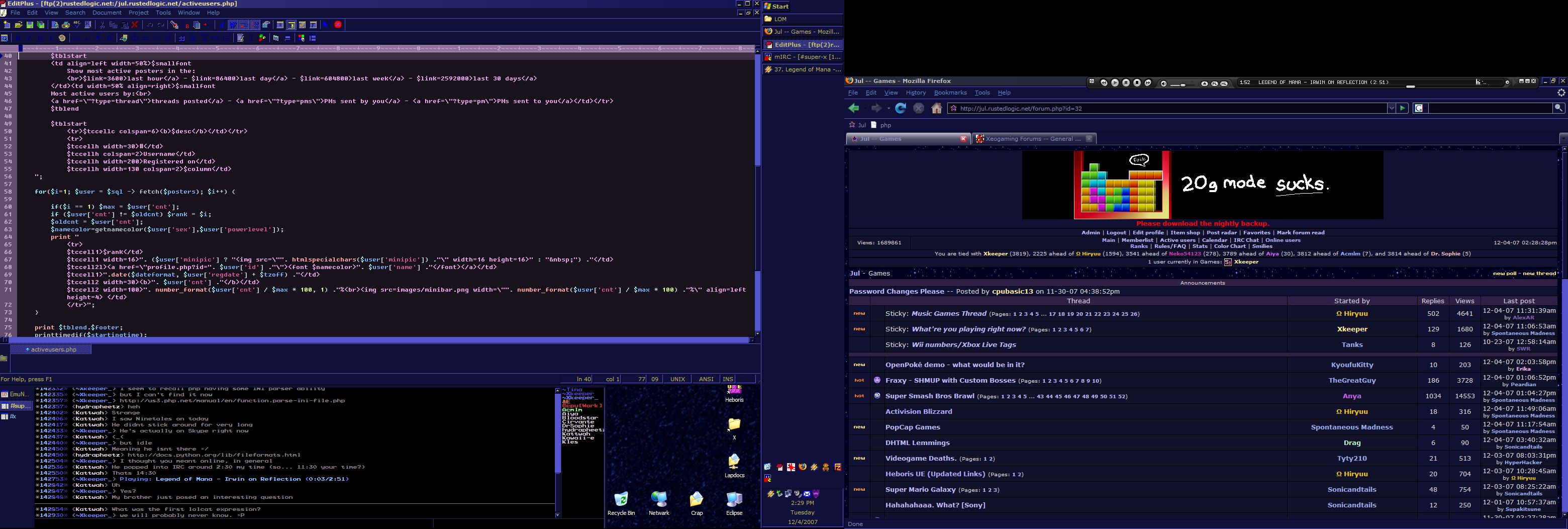Viewport: 1568px width, 529px height.
Task: Click the Active users forum link
Action: [1177, 240]
